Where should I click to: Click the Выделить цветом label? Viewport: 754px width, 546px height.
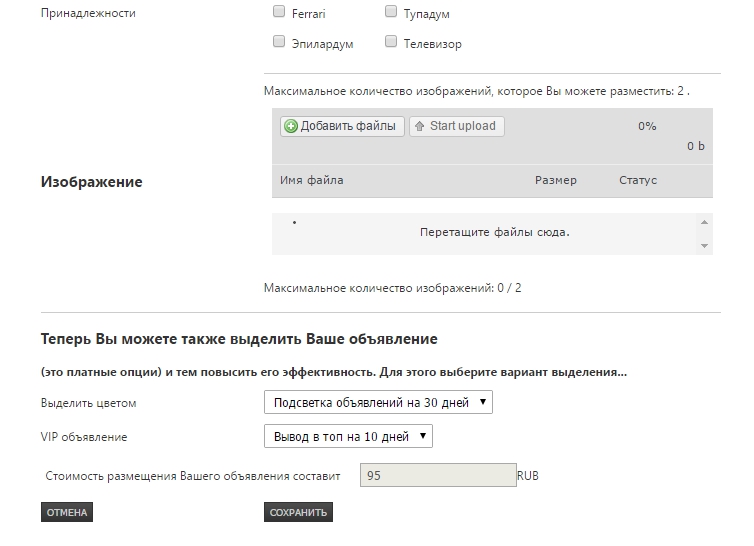tap(89, 403)
